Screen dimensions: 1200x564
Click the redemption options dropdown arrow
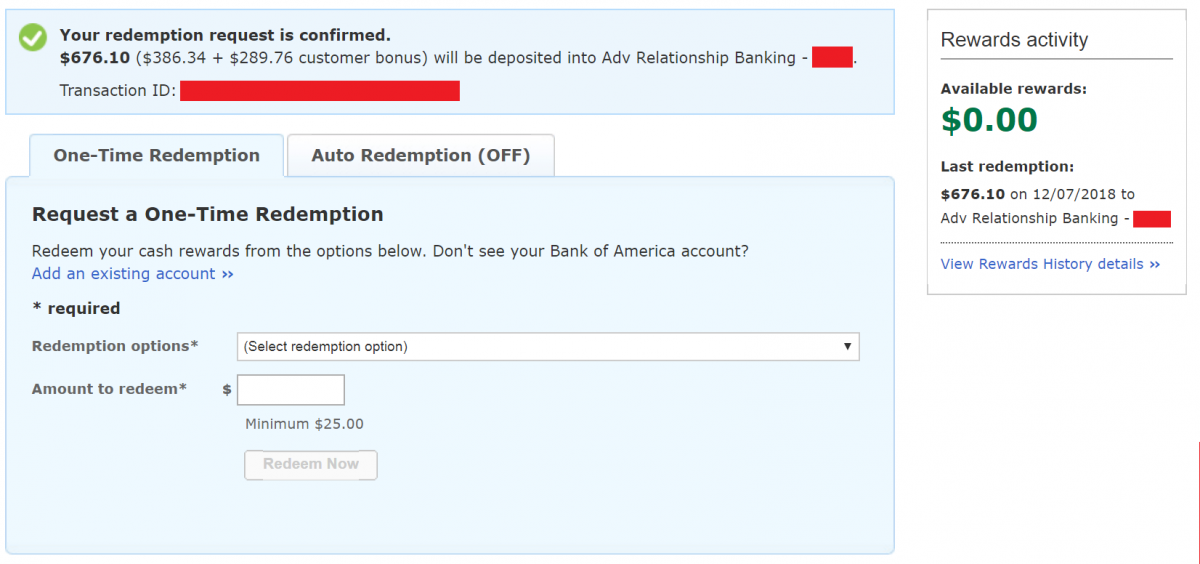(x=847, y=347)
